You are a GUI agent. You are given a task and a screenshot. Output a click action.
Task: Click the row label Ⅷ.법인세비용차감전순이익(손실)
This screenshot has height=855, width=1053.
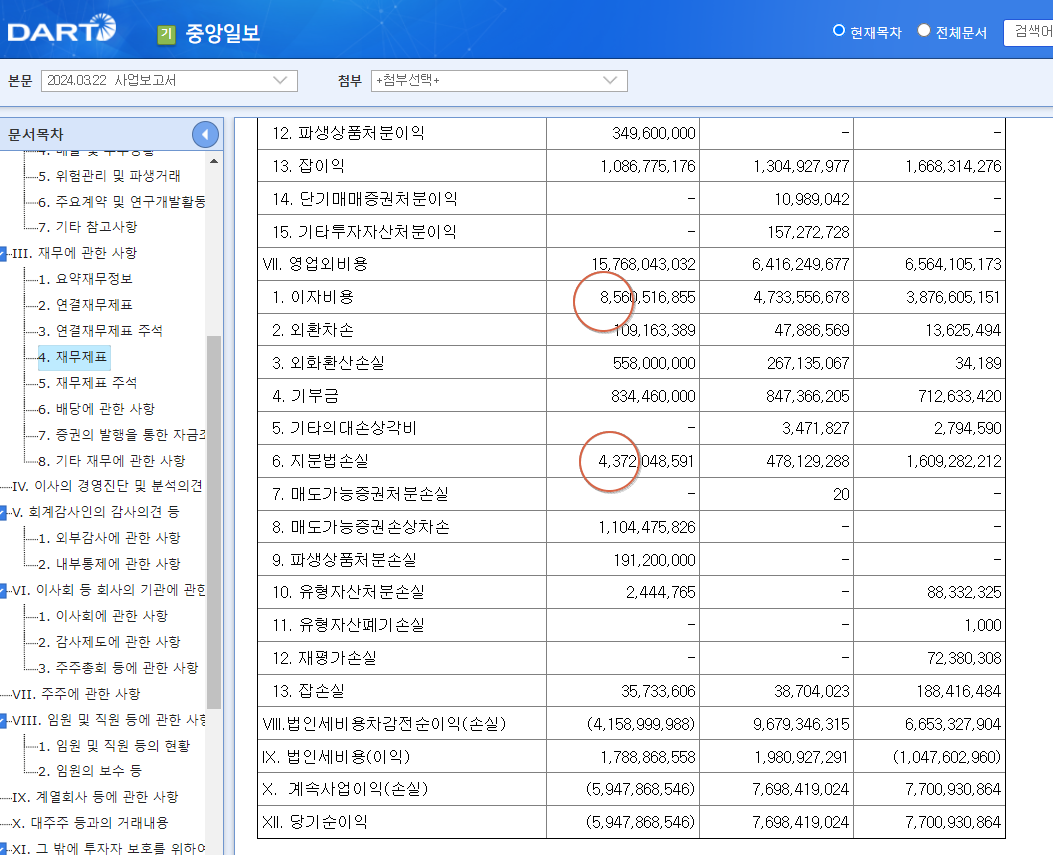pos(384,724)
